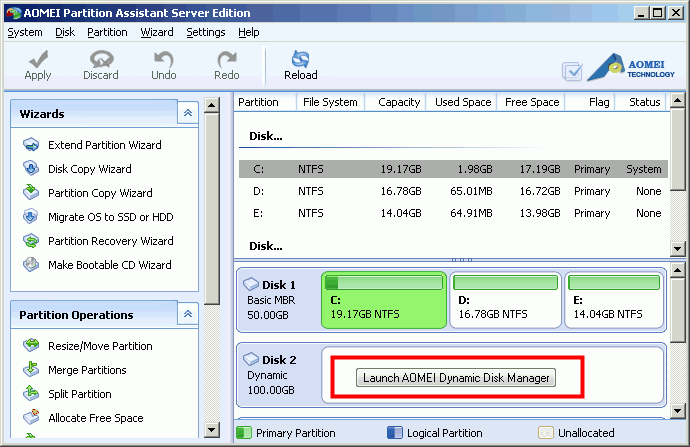Click the Capacity column header

395,102
